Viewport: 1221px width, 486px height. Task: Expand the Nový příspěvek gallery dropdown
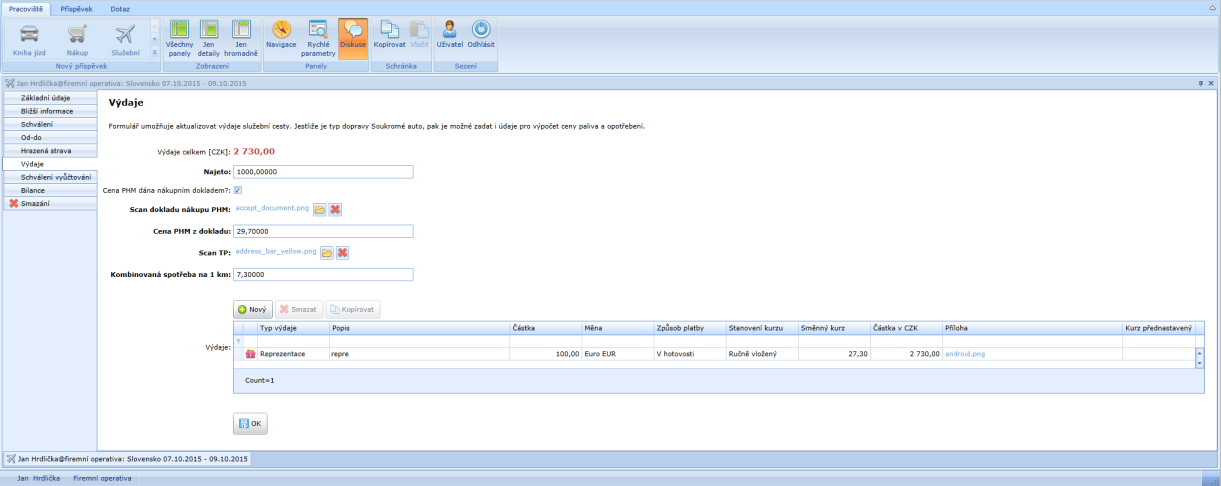(x=154, y=52)
